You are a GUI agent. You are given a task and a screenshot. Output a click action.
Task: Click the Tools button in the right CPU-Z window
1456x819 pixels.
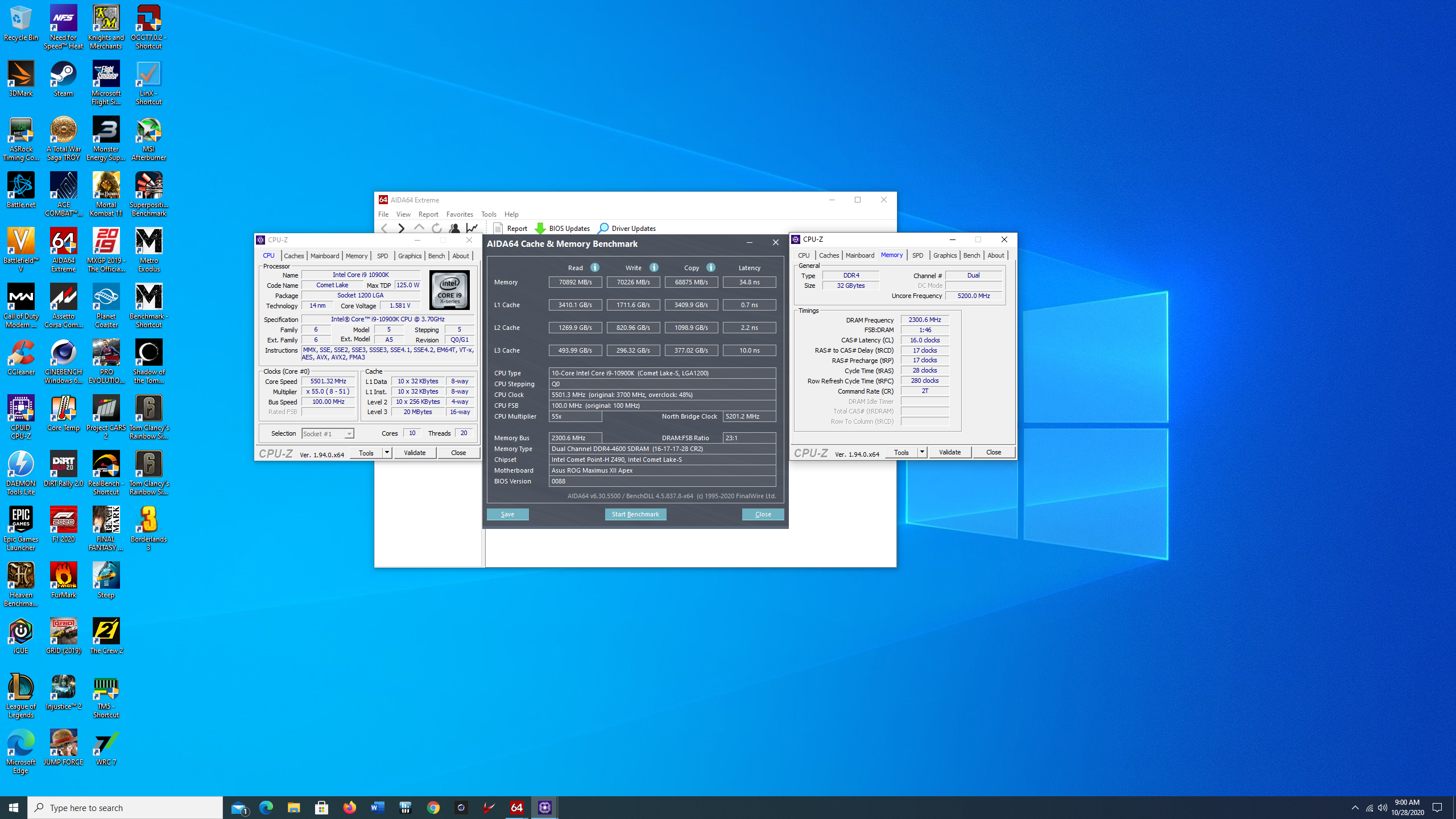tap(901, 452)
